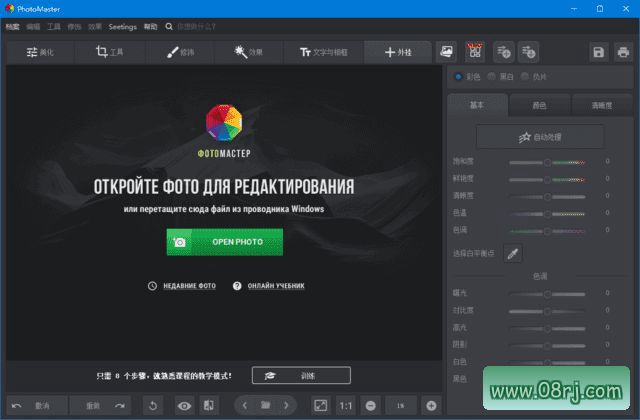640x420 pixels.
Task: Open the Retouch tab with brush icon
Action: click(180, 52)
